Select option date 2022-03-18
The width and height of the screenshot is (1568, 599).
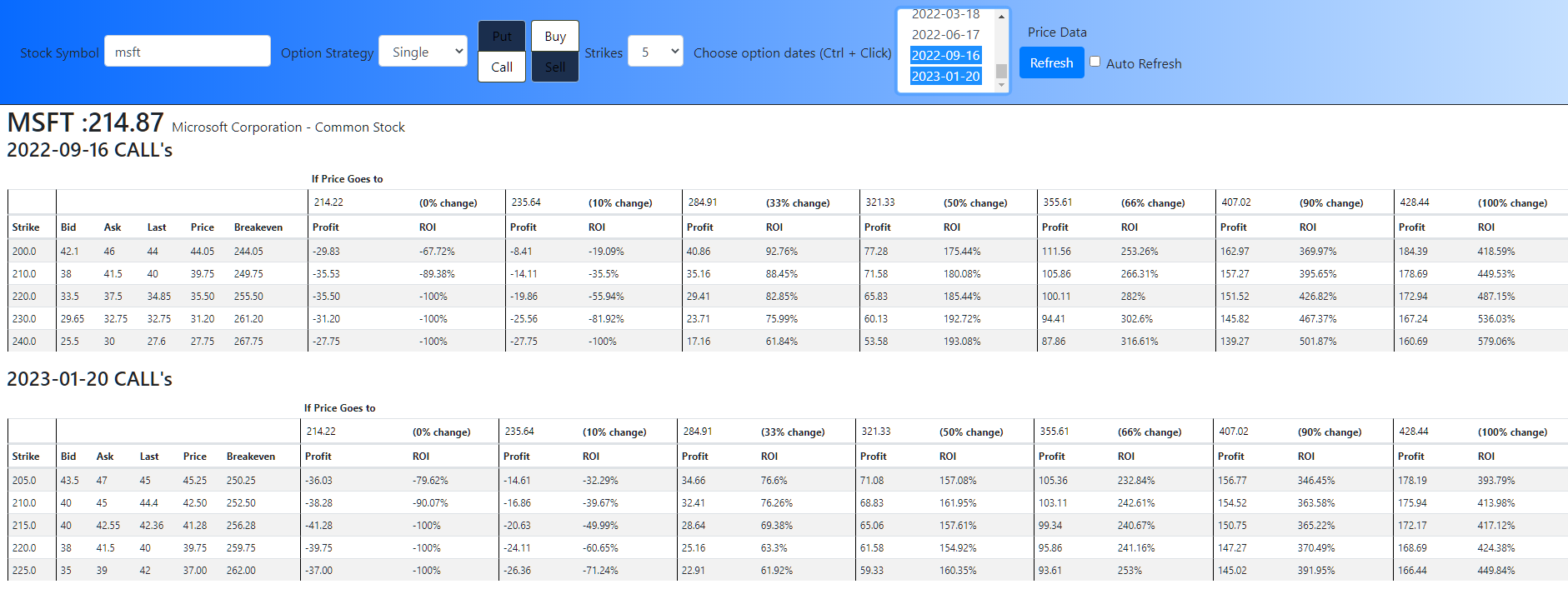click(x=945, y=14)
